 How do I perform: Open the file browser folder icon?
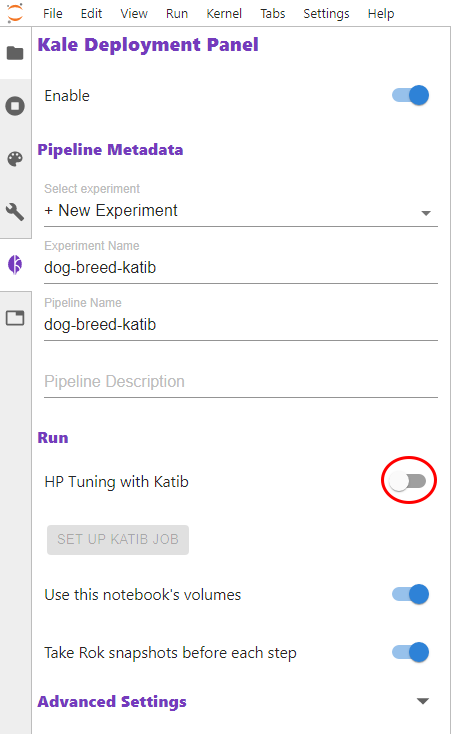[x=15, y=53]
